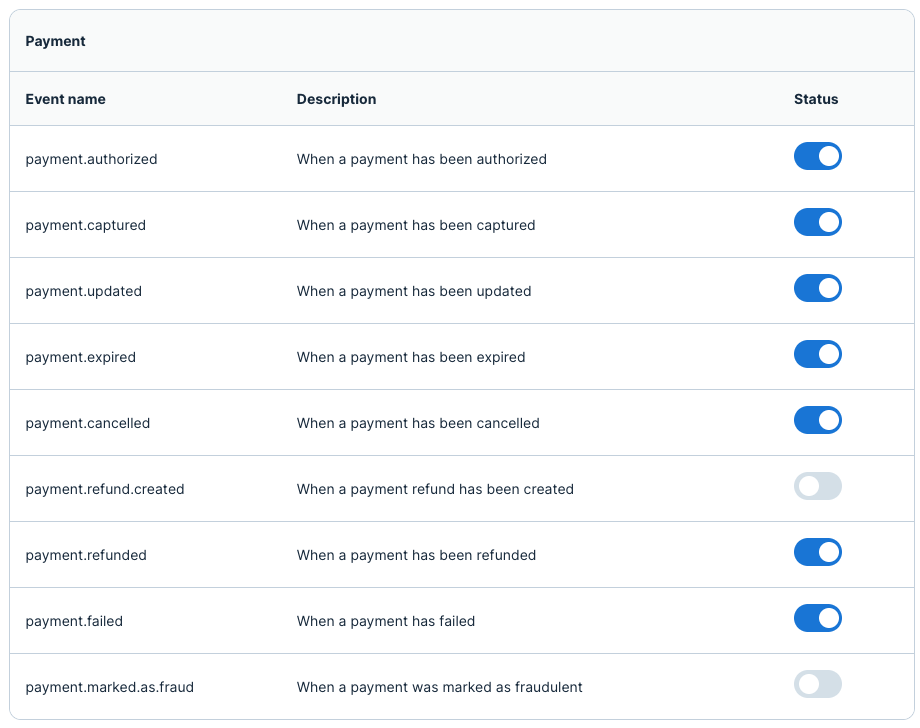Screen dimensions: 920x728
Task: Select the payment.authorized event name
Action: [x=91, y=159]
